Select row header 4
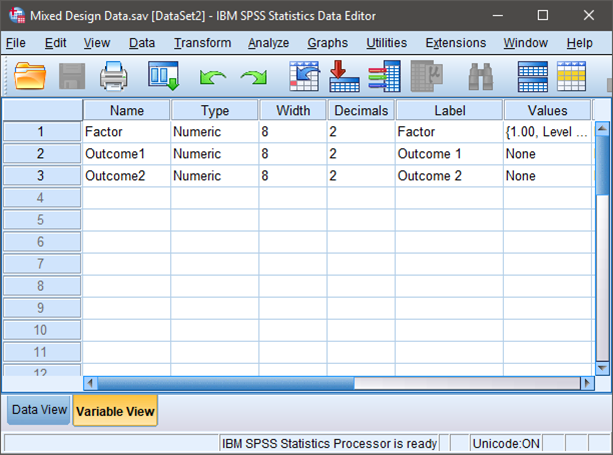The image size is (613, 455). tap(42, 197)
